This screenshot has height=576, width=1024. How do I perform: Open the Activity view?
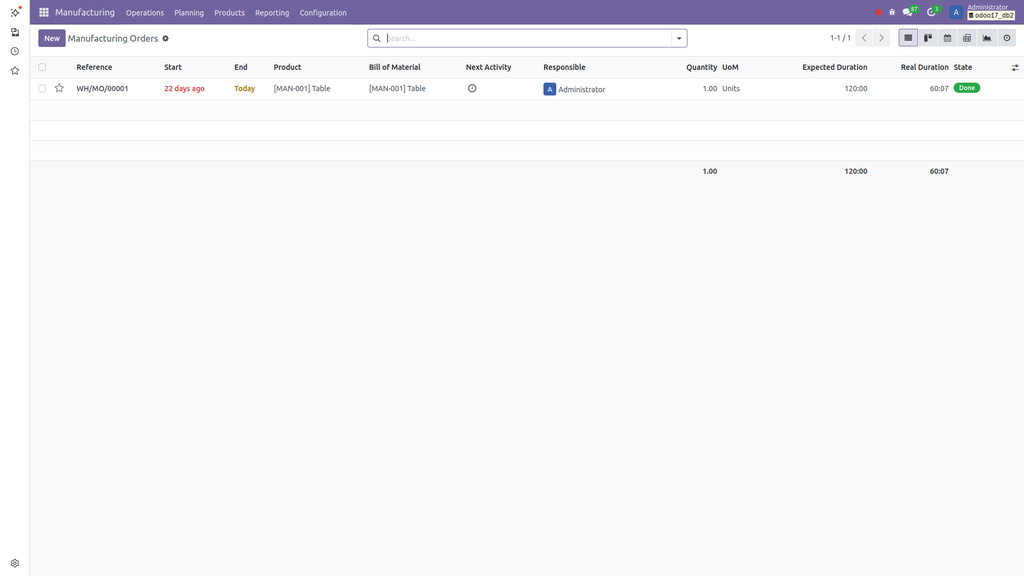pos(1007,38)
